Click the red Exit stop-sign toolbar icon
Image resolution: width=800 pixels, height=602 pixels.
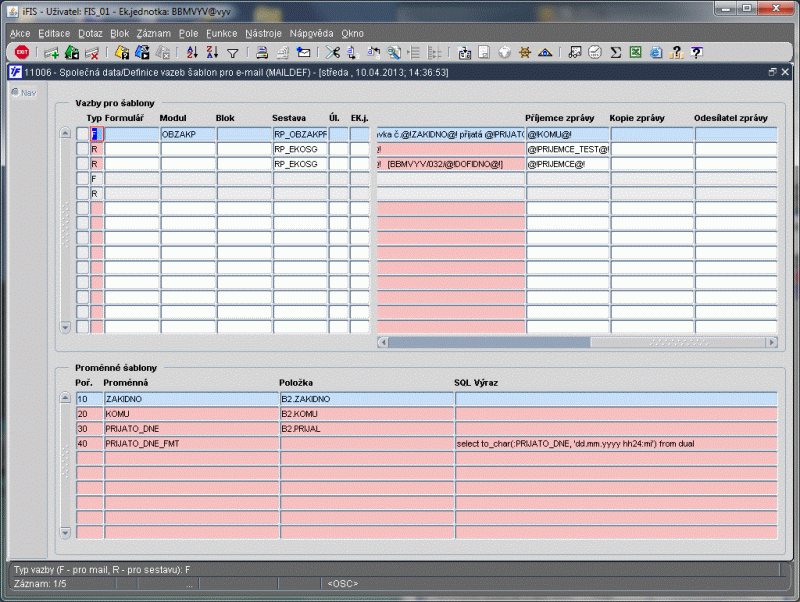(22, 52)
